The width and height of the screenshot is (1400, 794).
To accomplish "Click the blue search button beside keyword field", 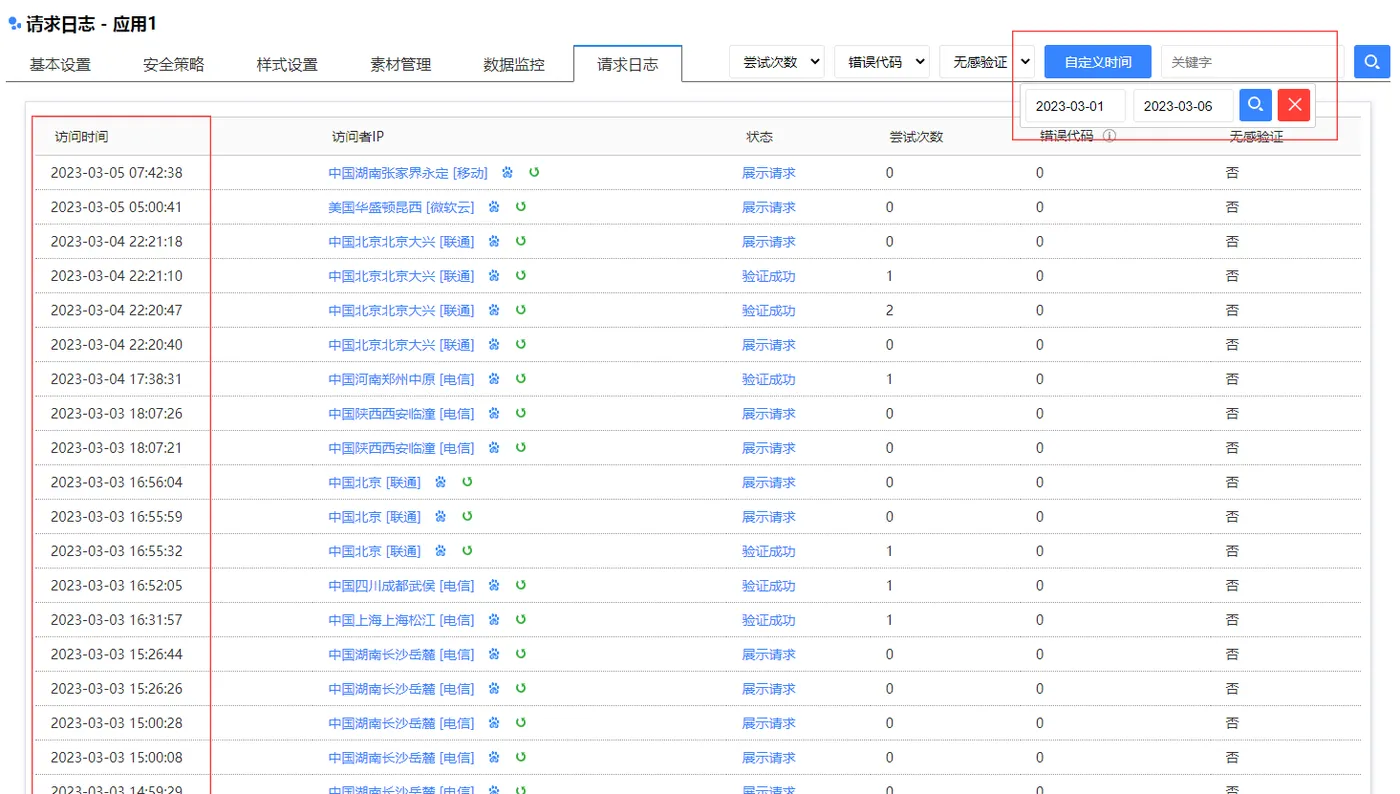I will coord(1372,62).
